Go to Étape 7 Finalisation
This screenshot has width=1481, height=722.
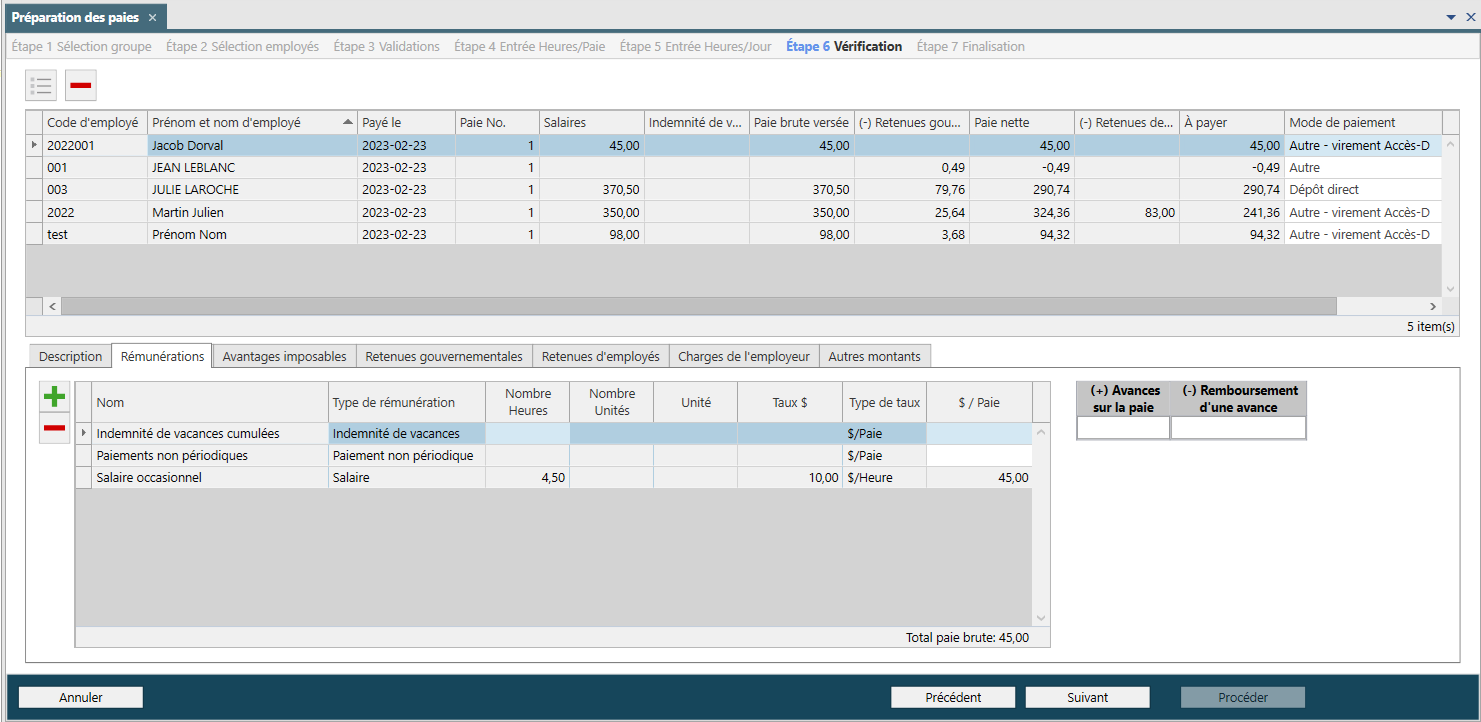[x=971, y=46]
